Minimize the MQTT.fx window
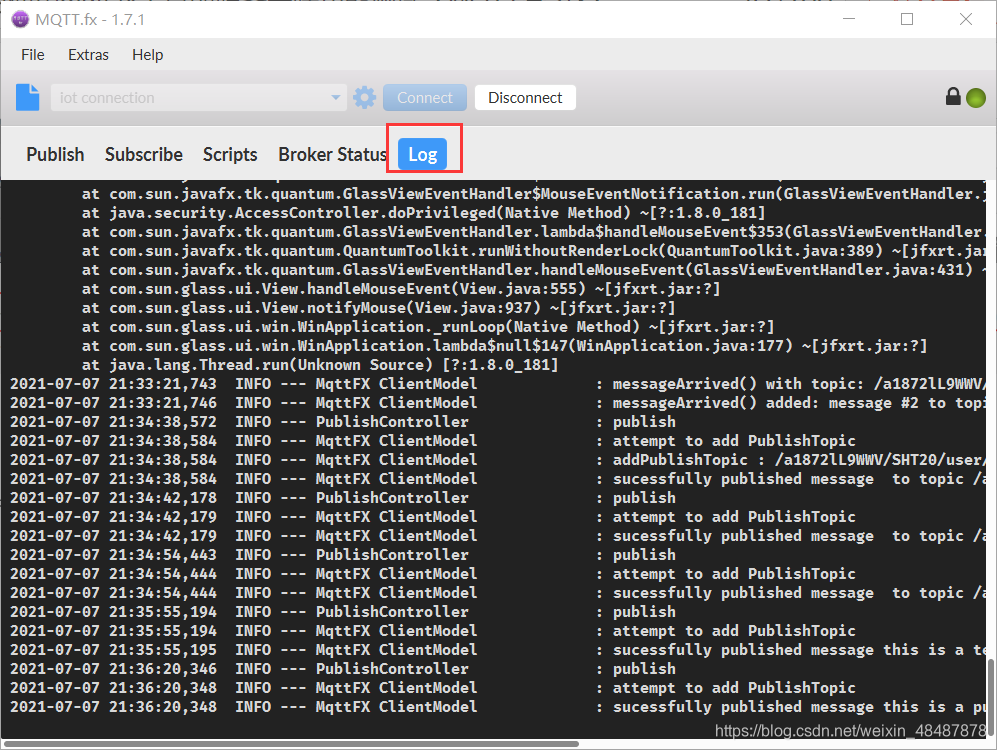997x750 pixels. tap(849, 19)
